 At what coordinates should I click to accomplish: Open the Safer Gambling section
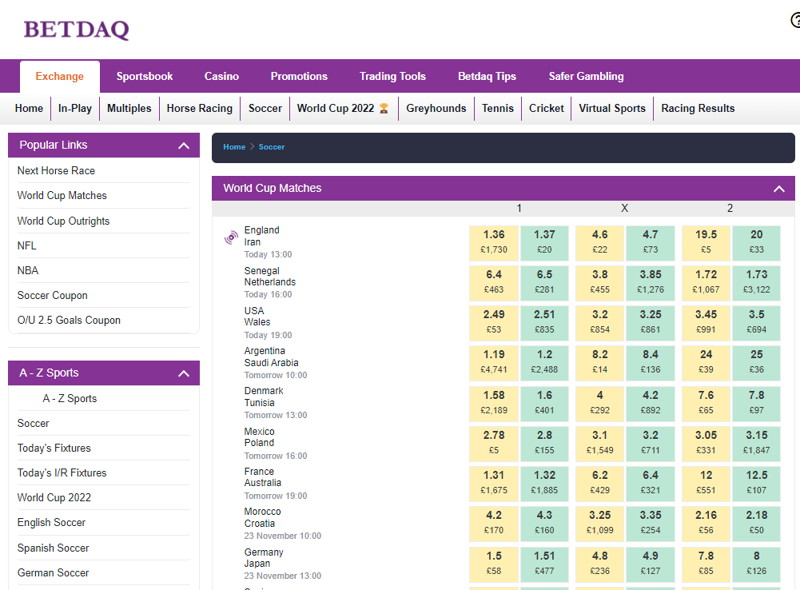pyautogui.click(x=585, y=75)
